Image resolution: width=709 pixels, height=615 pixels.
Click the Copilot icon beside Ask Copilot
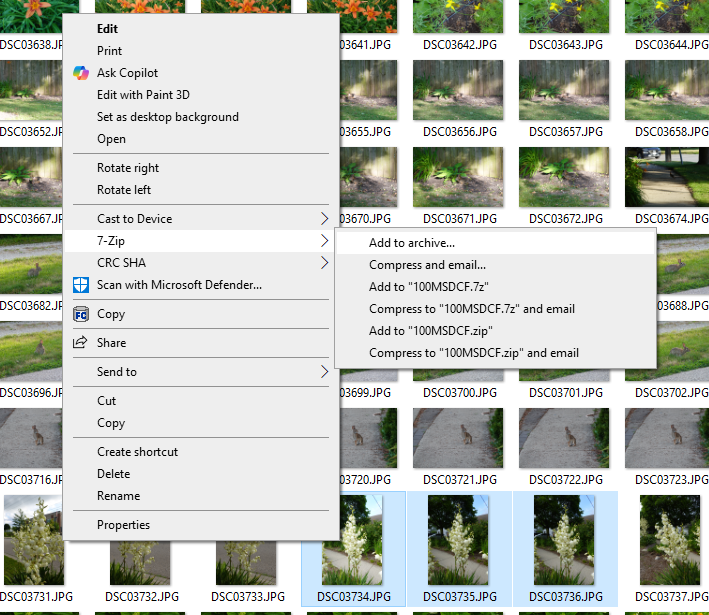tap(81, 73)
